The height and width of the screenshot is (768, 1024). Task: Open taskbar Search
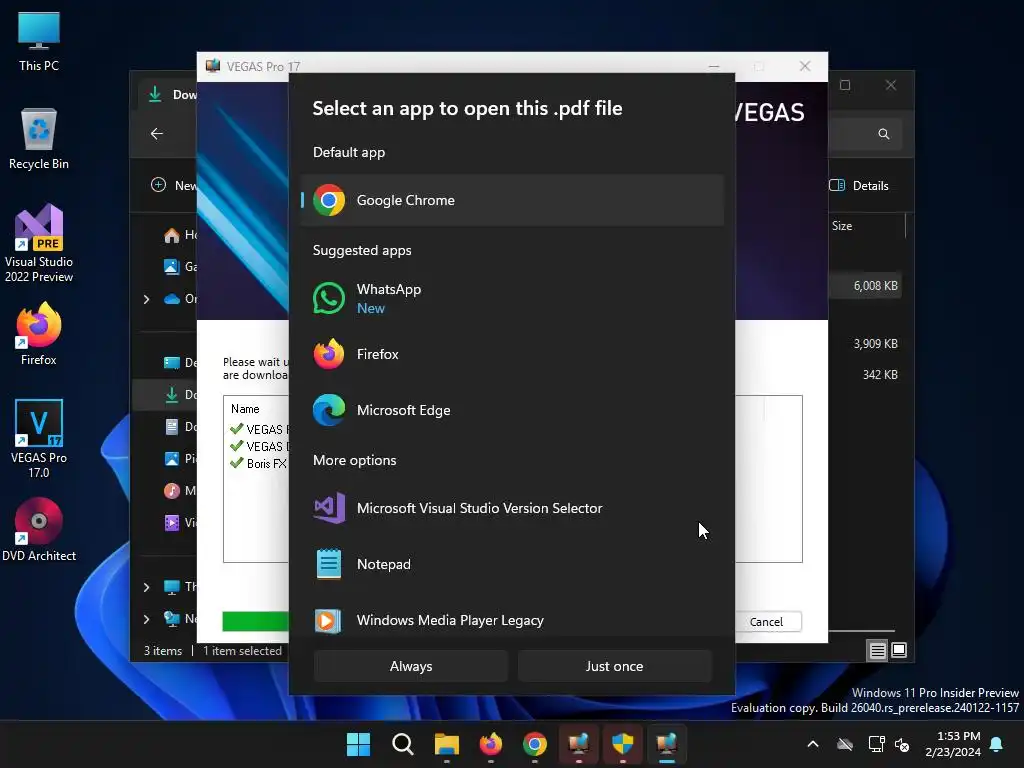[402, 744]
